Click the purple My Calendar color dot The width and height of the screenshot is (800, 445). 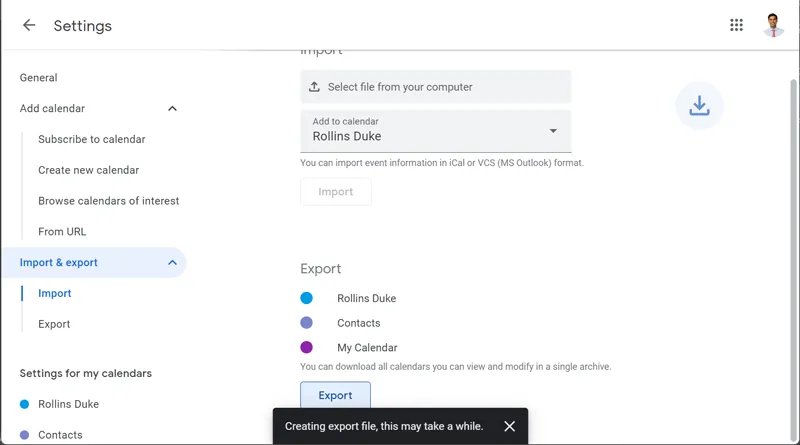[x=307, y=347]
